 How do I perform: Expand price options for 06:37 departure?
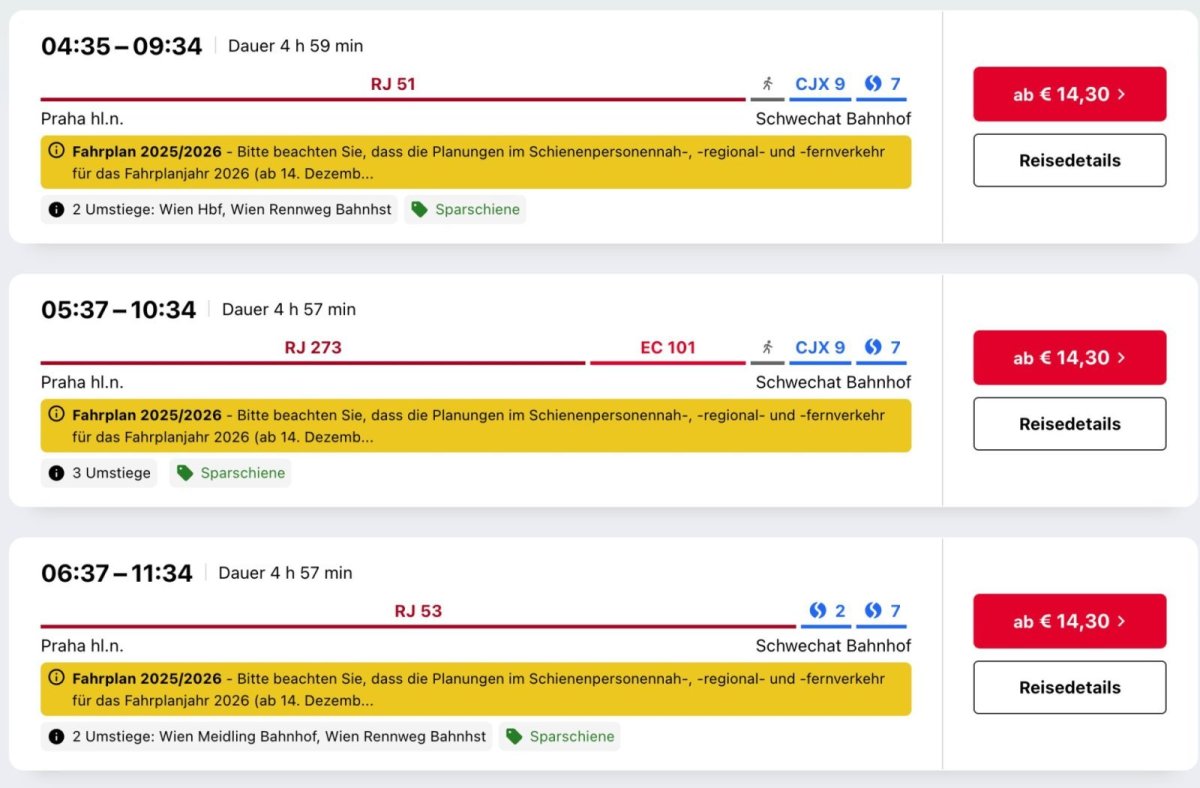click(1069, 621)
